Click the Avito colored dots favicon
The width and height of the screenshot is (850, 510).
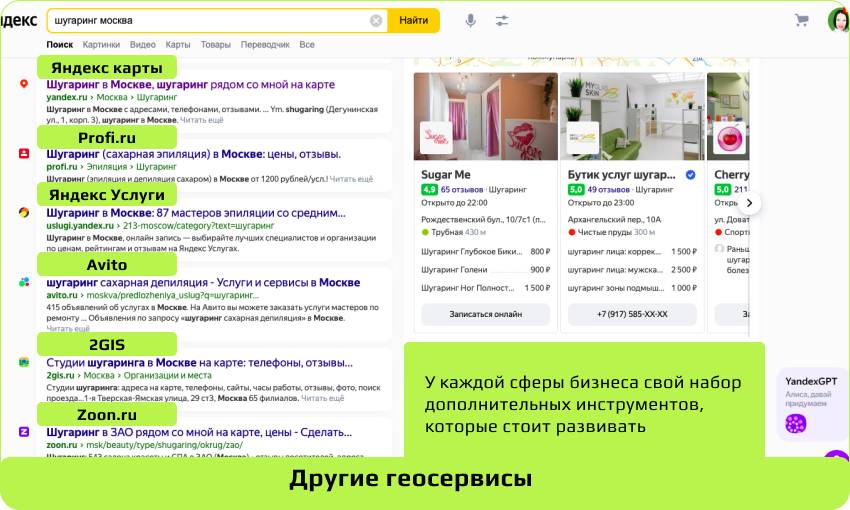click(24, 282)
